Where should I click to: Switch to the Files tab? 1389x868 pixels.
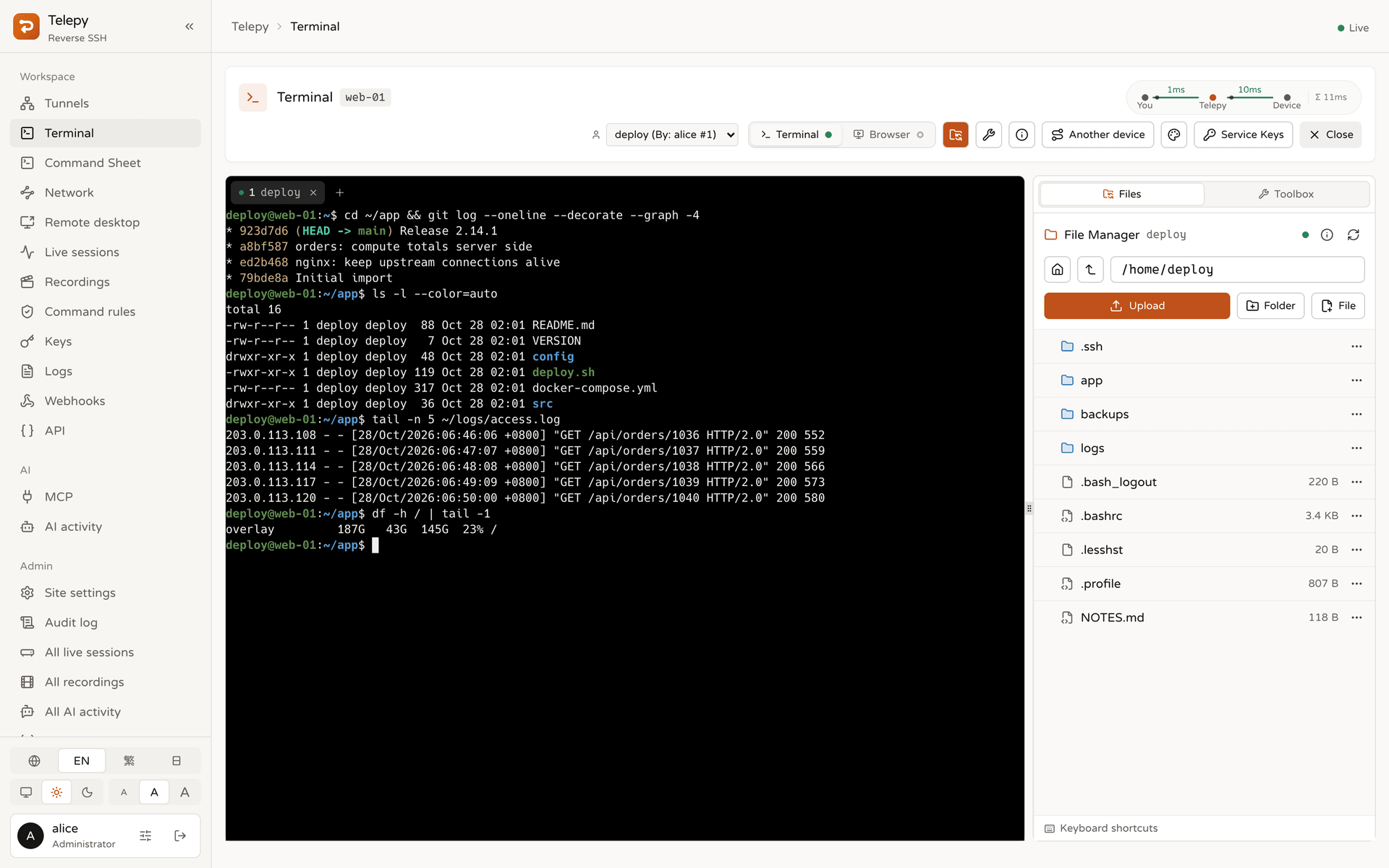click(1122, 194)
